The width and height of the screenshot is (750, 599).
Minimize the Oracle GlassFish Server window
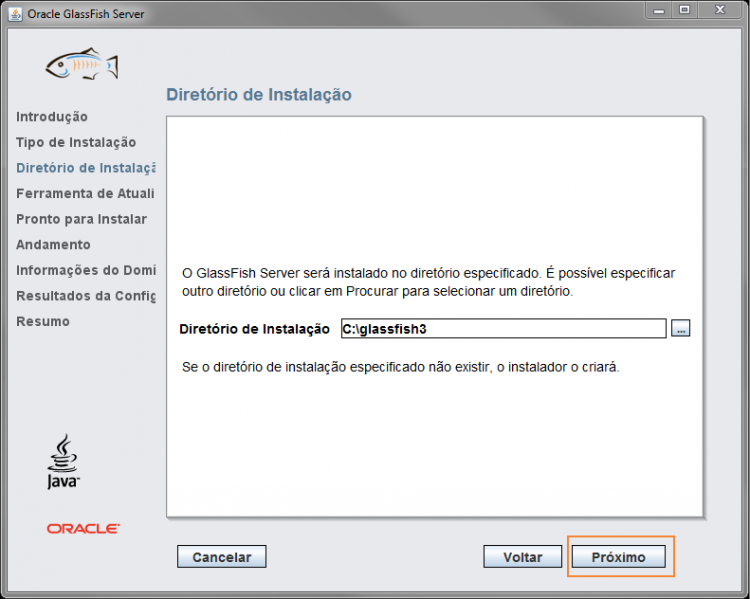[659, 10]
